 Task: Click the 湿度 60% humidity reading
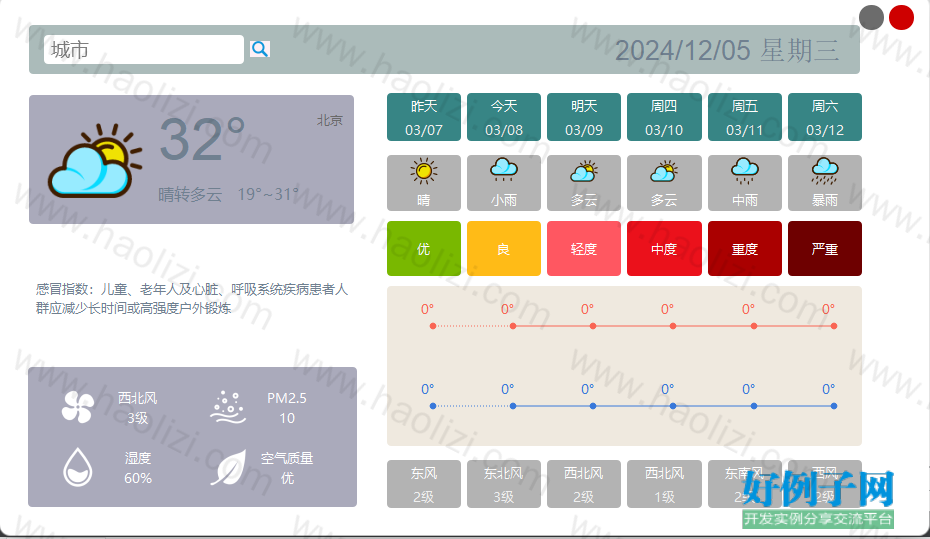[x=138, y=468]
